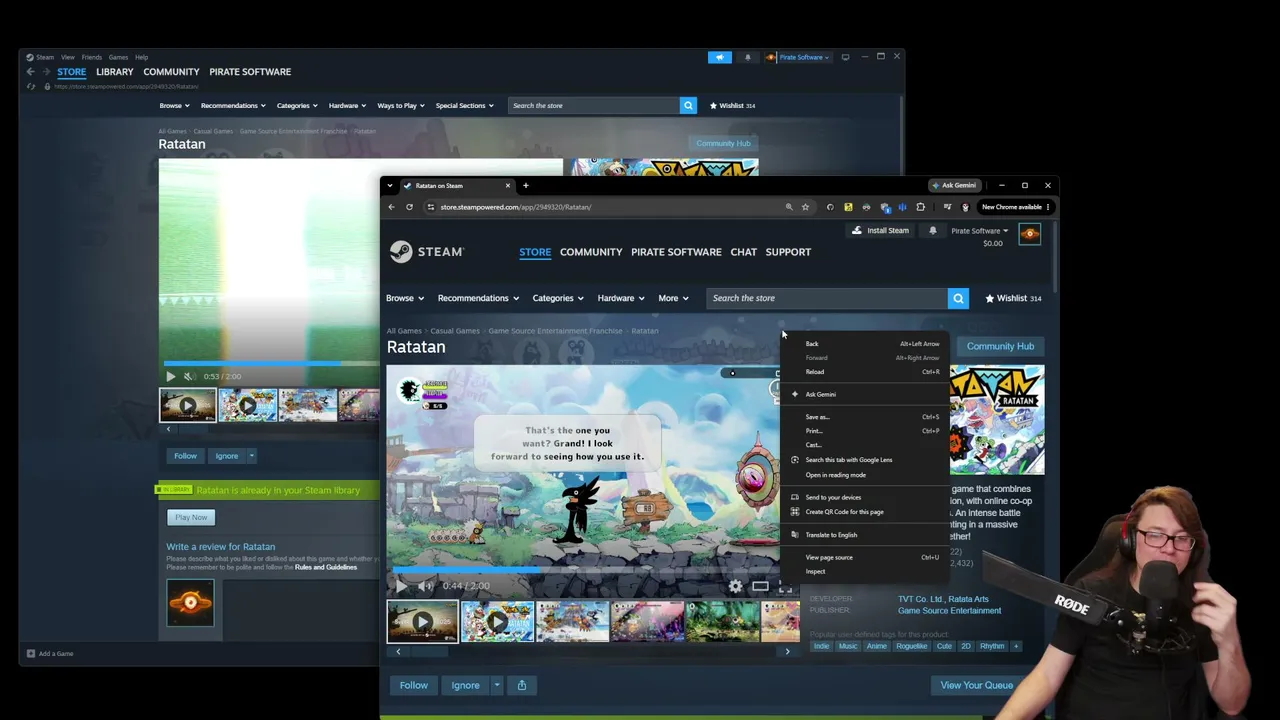Screen dimensions: 1280x720
Task: Click the Wishlist link in browser
Action: click(1014, 298)
